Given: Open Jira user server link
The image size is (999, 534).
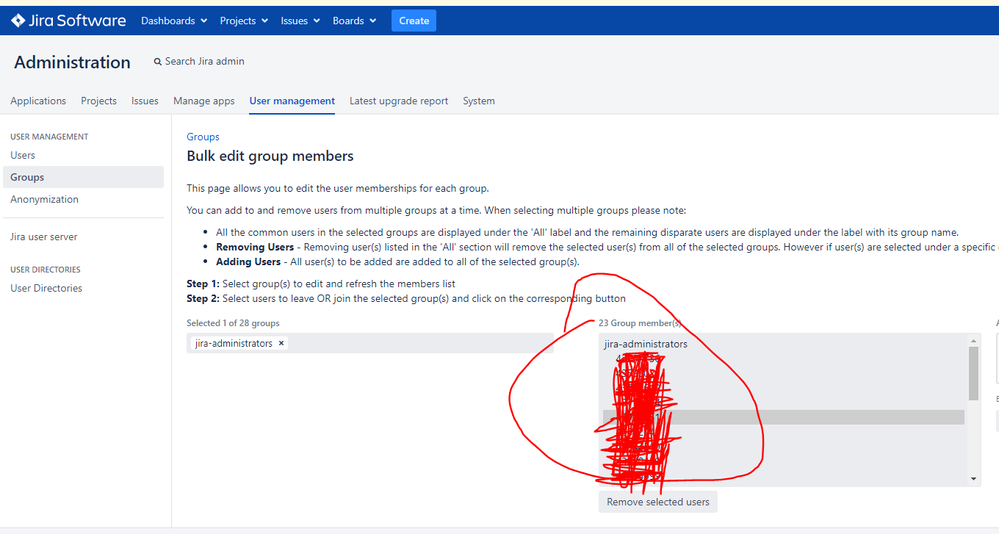Looking at the screenshot, I should point(44,236).
